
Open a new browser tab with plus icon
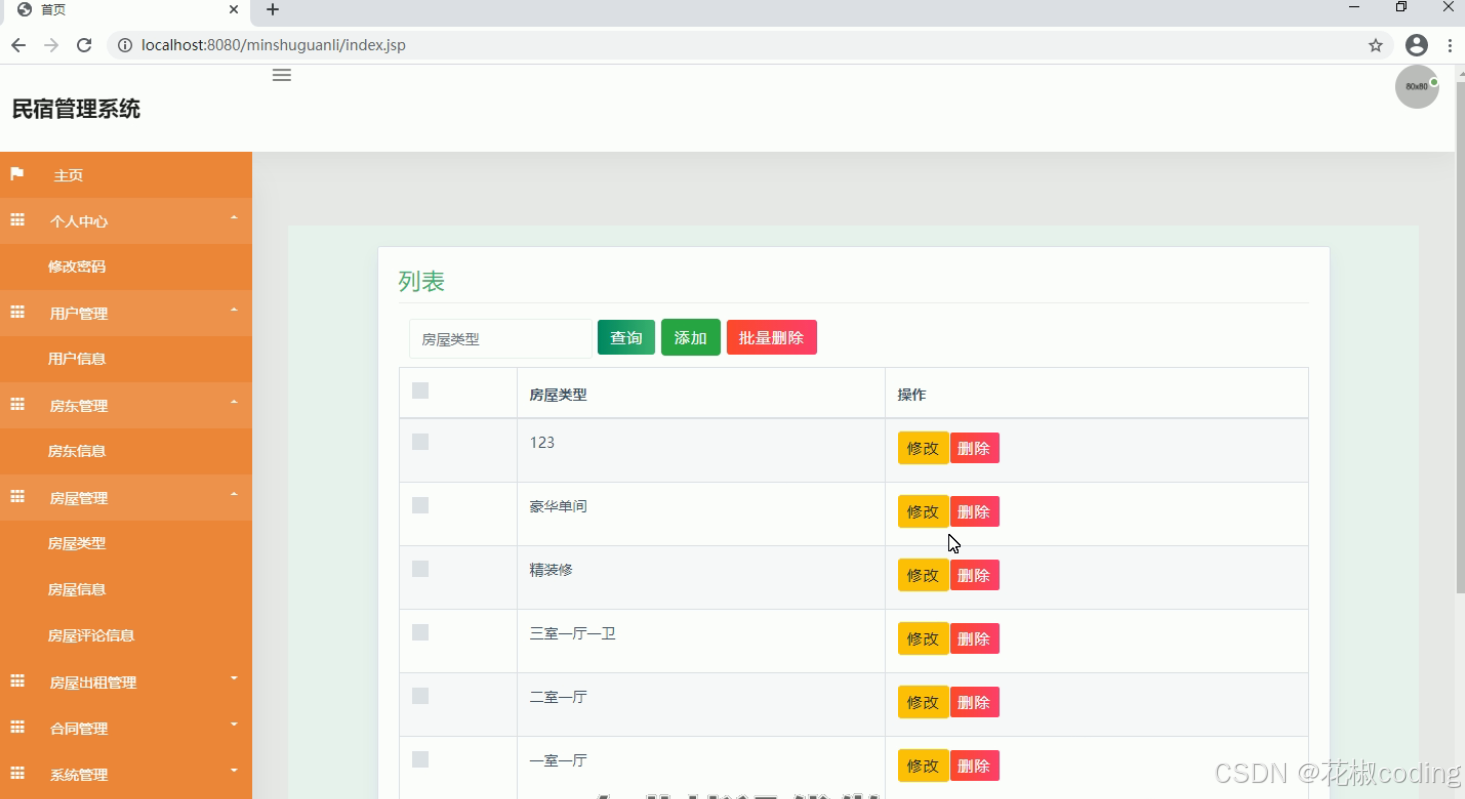point(272,10)
